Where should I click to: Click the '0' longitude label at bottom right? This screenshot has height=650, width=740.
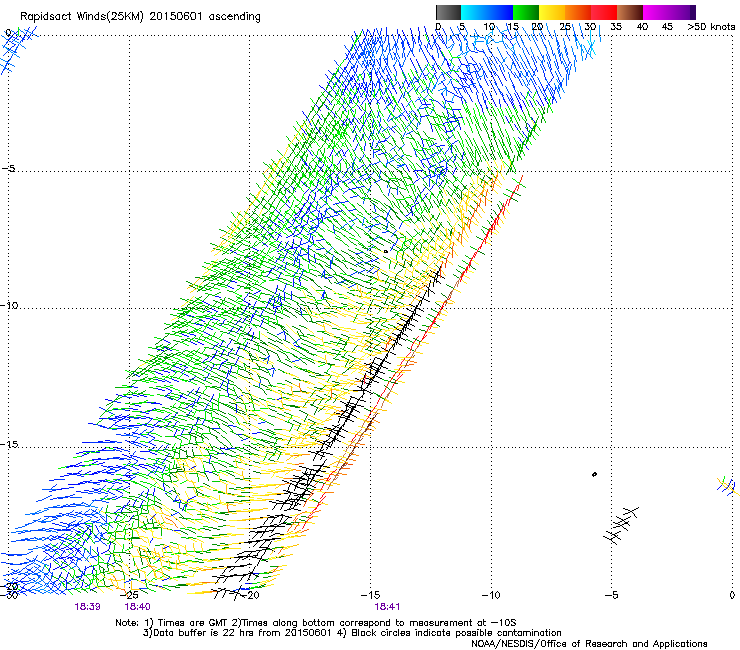tap(732, 595)
